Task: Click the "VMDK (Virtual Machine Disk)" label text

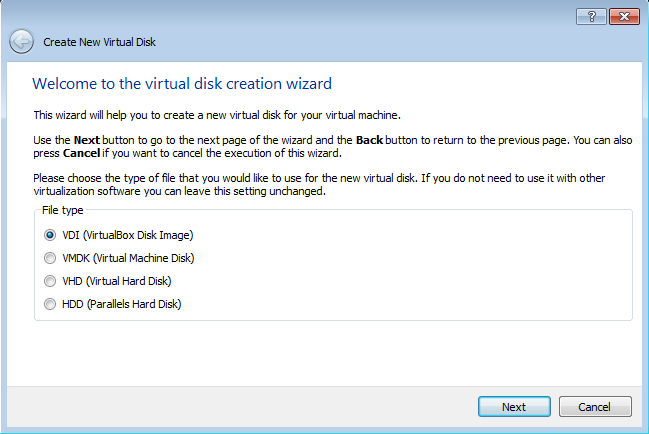Action: [128, 258]
